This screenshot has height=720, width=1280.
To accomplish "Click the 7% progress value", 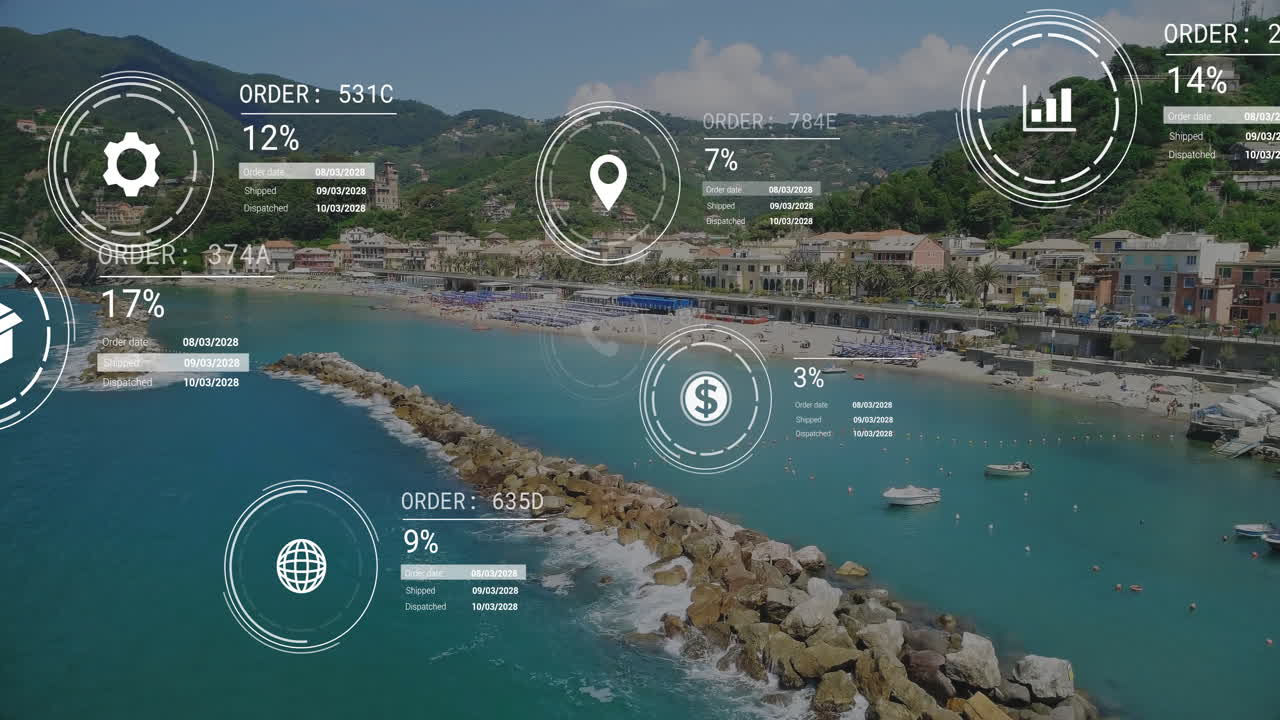I will (720, 160).
